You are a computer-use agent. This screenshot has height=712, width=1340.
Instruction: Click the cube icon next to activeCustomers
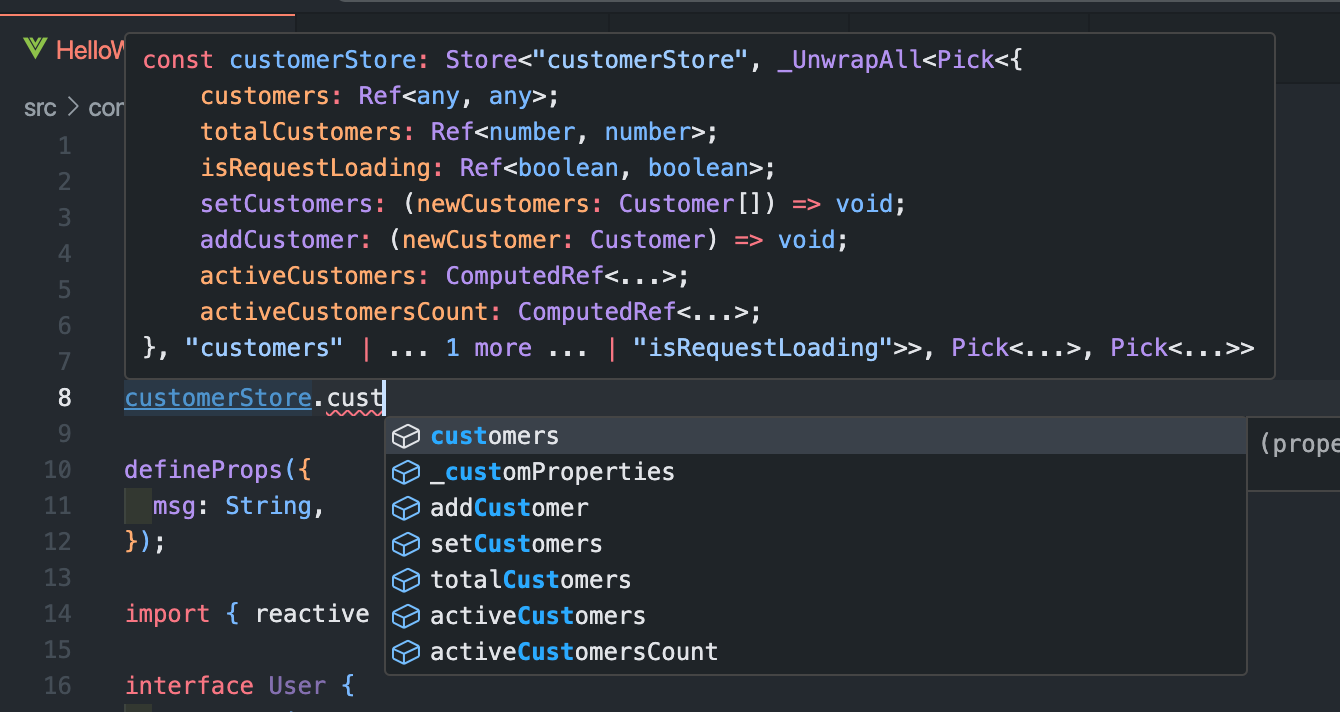point(406,615)
